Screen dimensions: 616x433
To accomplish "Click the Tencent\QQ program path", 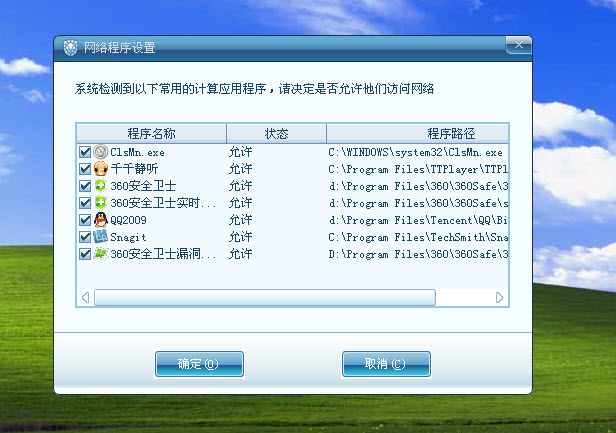I will click(x=418, y=220).
